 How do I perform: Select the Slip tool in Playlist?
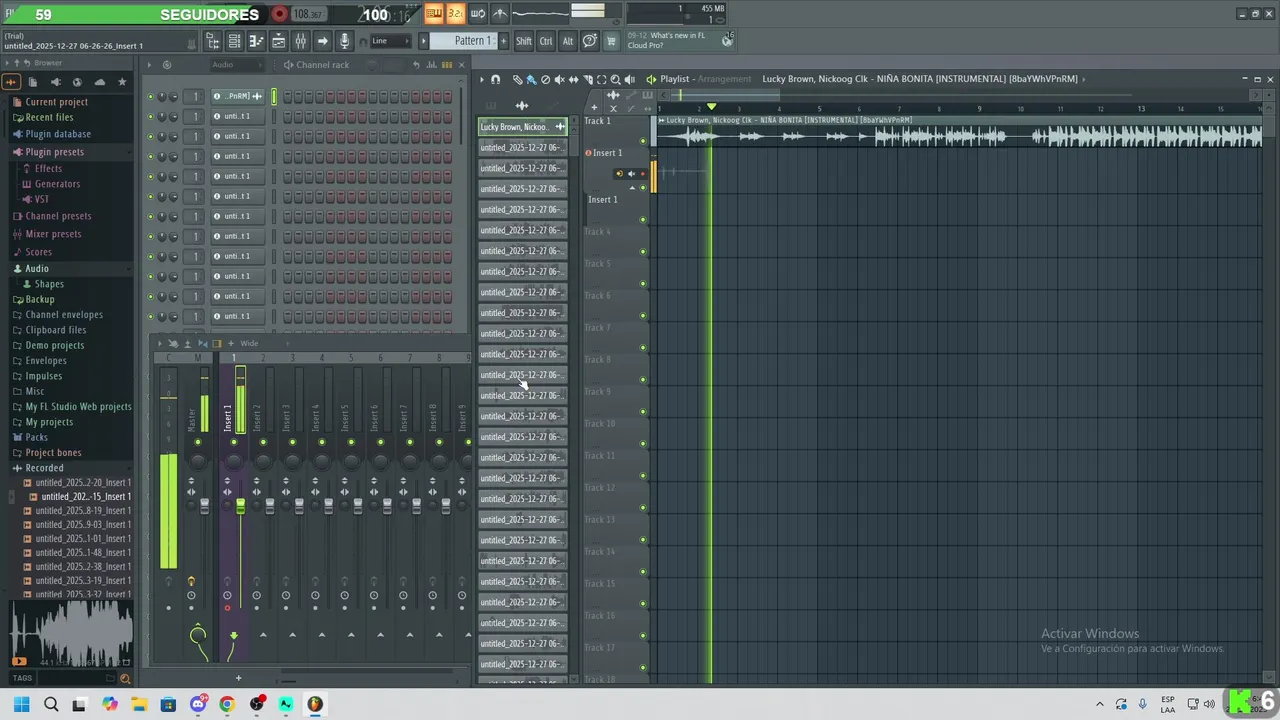[573, 79]
